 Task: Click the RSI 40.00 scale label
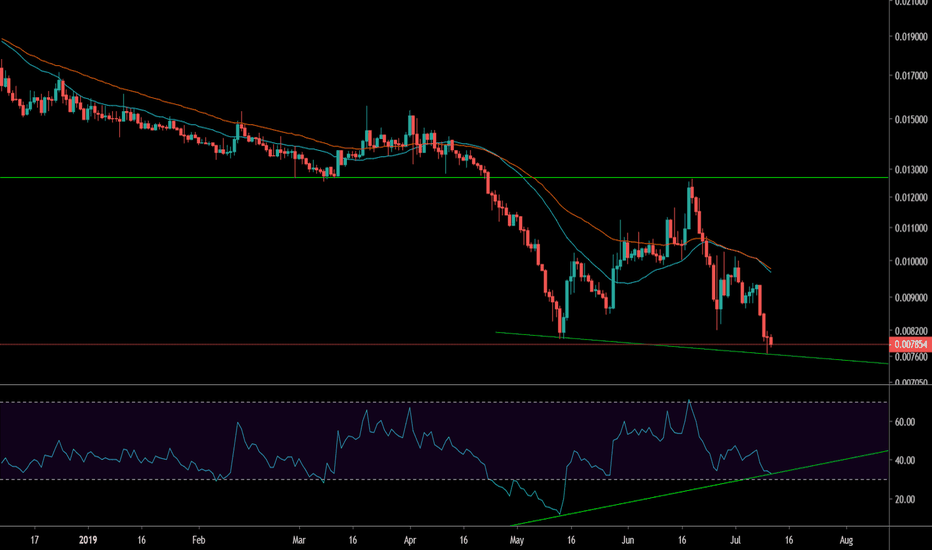tap(905, 460)
